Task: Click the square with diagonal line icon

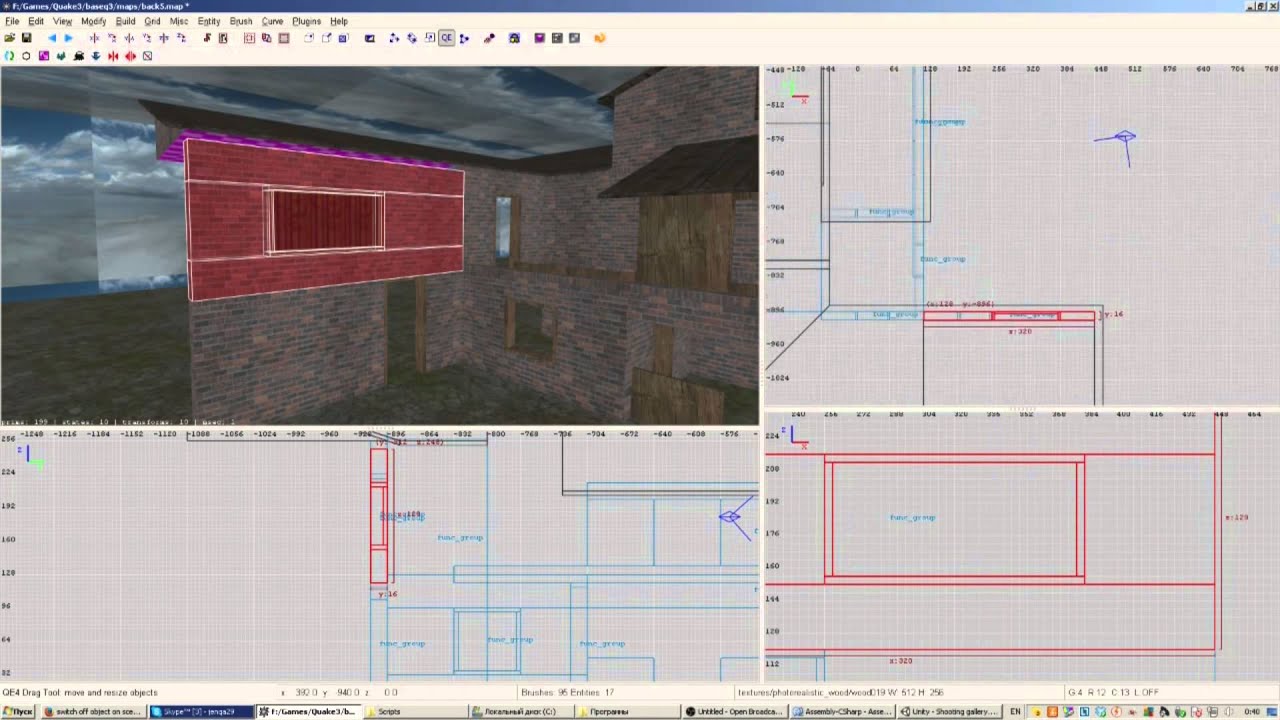Action: [147, 56]
